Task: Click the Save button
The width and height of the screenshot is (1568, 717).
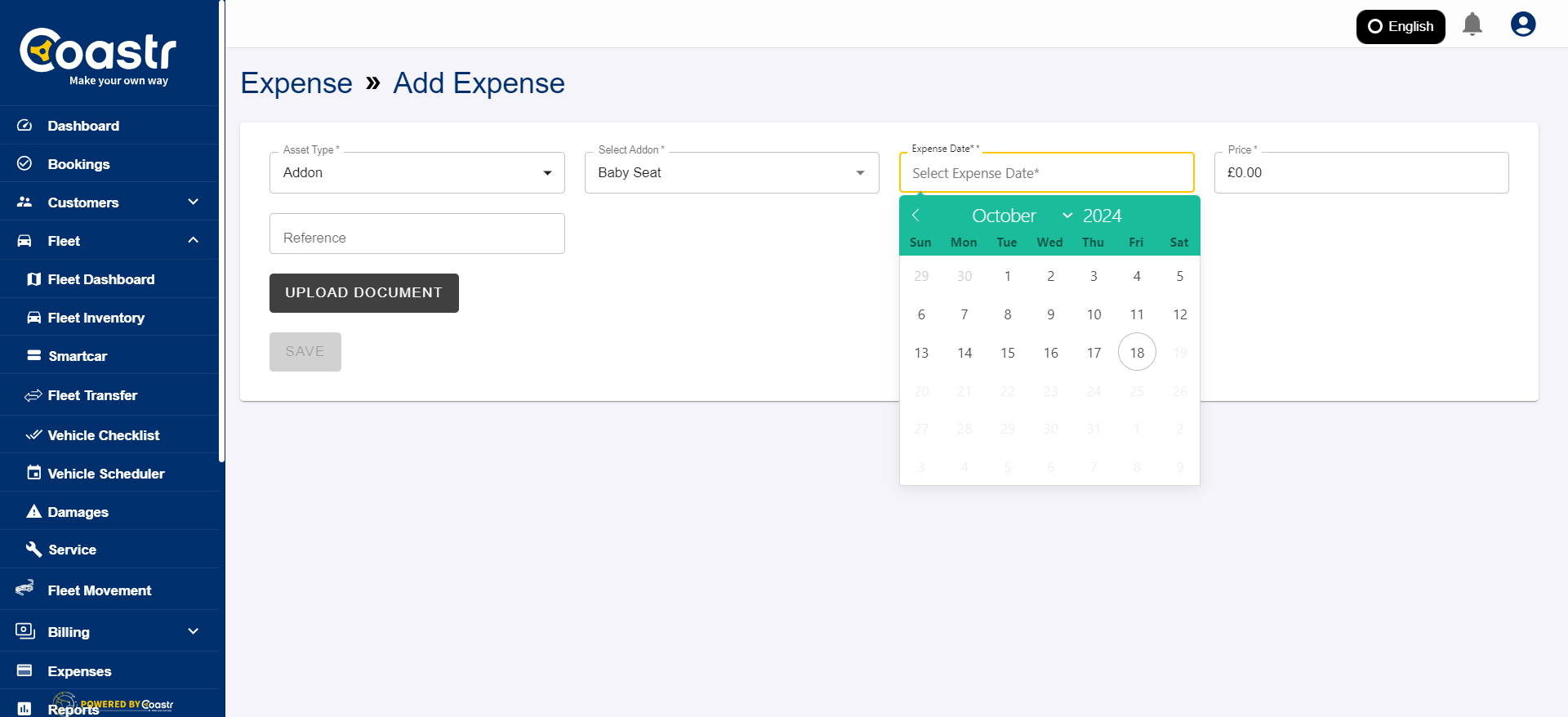Action: (x=305, y=352)
